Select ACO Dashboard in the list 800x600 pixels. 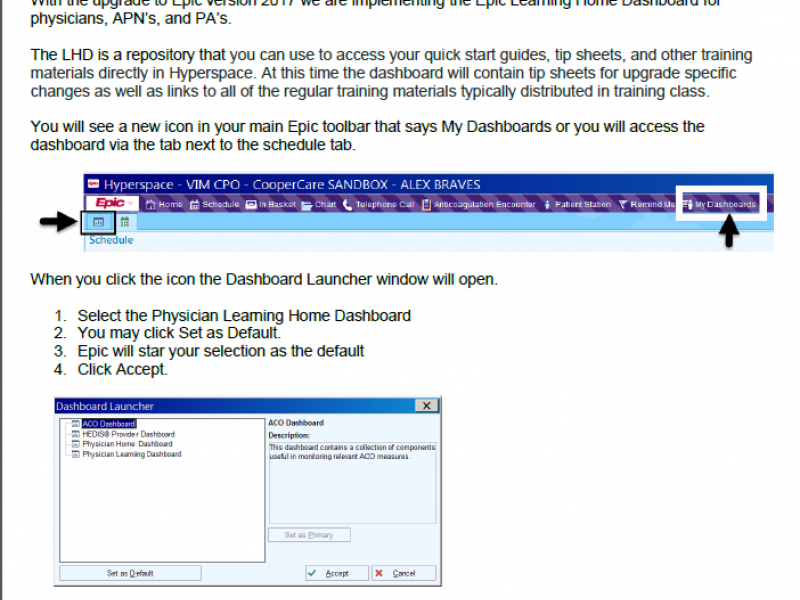108,424
